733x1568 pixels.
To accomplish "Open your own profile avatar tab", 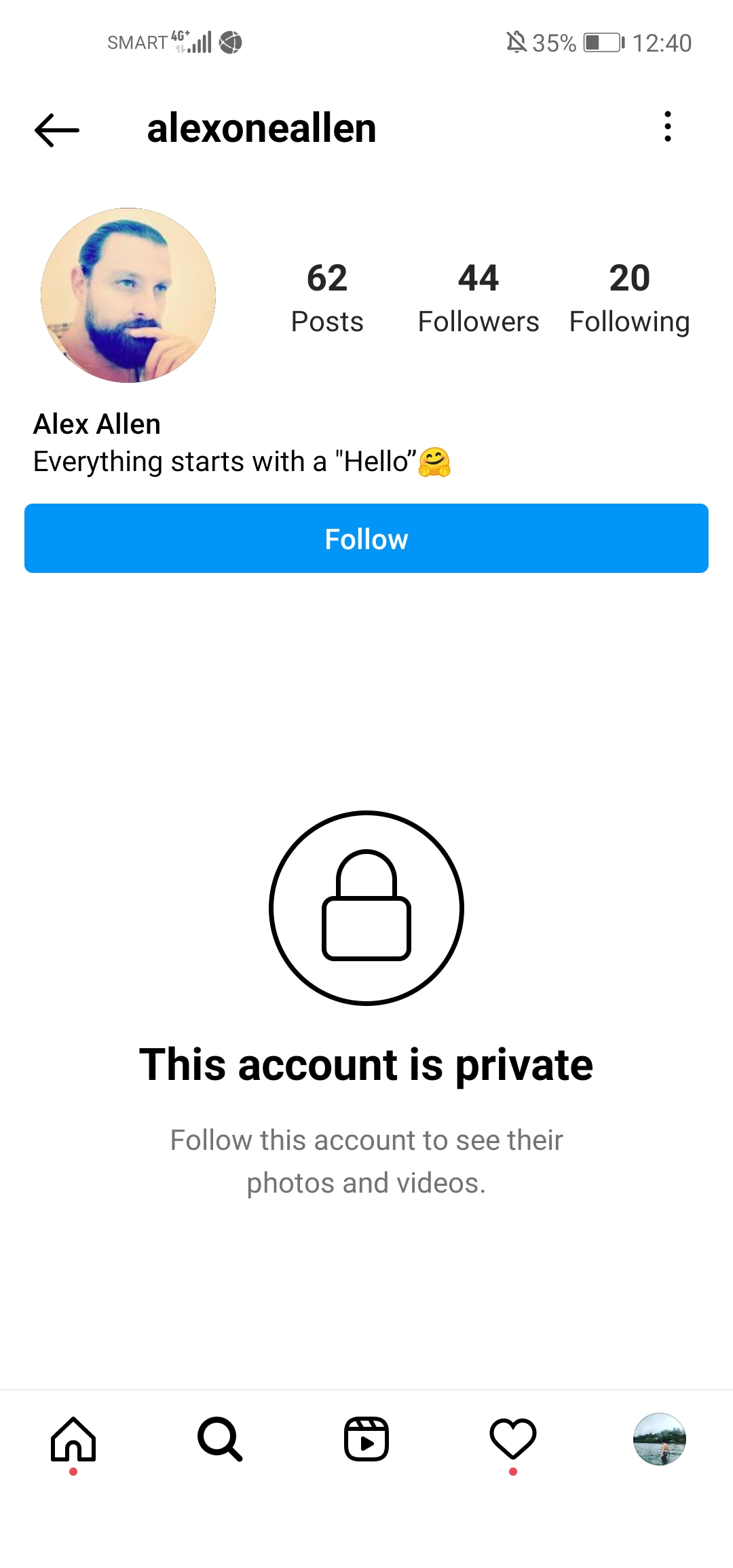I will coord(660,1439).
